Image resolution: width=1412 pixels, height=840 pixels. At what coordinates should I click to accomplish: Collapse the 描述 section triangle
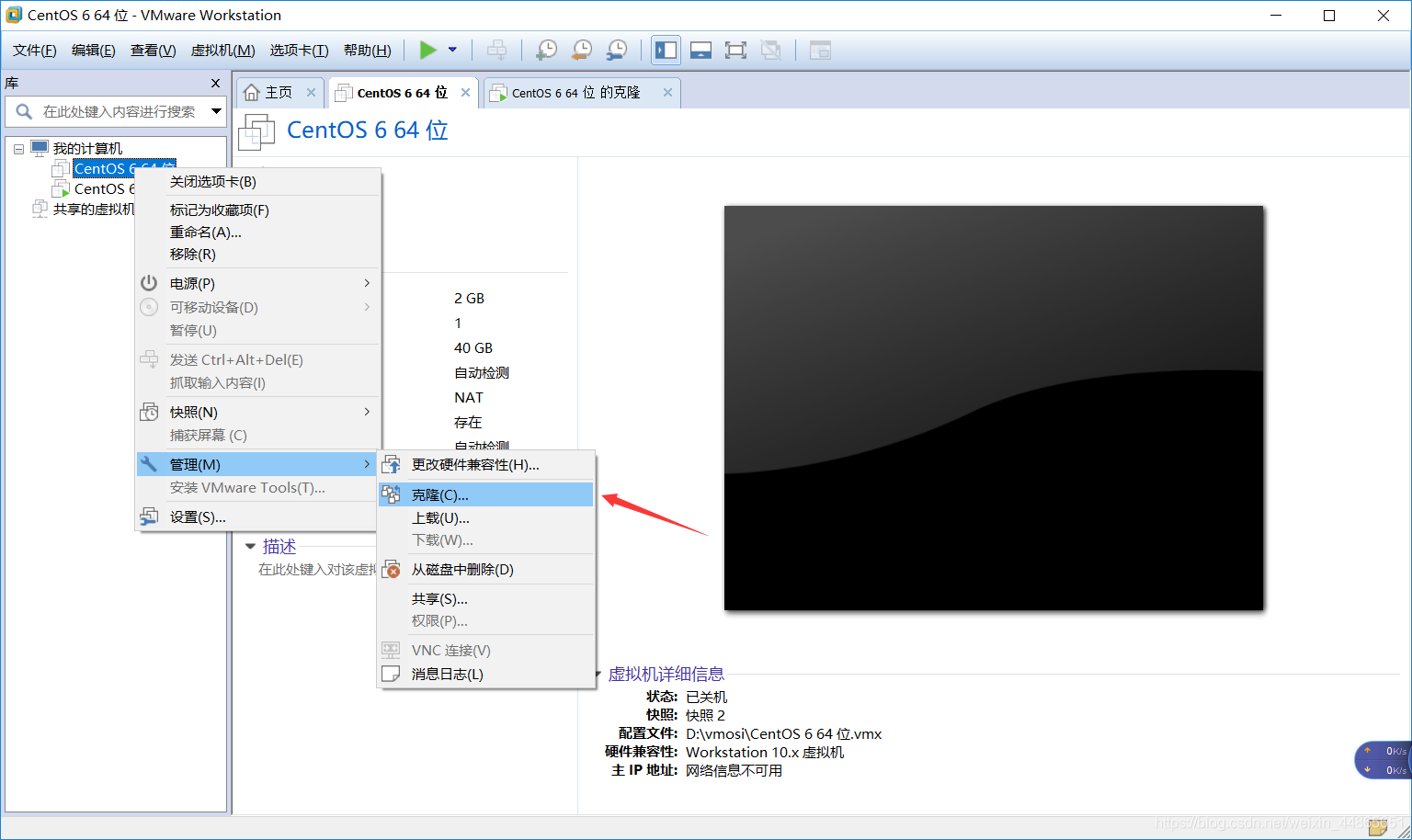click(x=250, y=546)
